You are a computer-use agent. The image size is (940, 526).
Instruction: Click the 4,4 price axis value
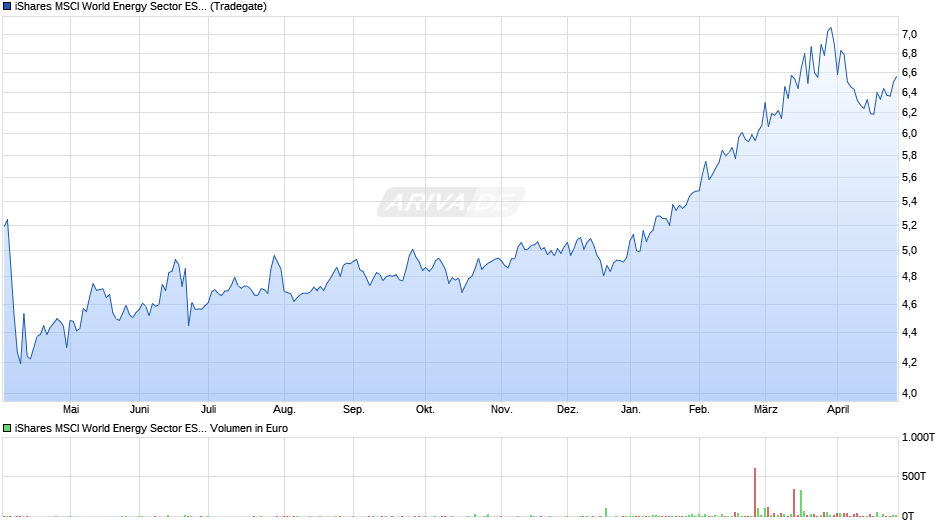tap(909, 332)
